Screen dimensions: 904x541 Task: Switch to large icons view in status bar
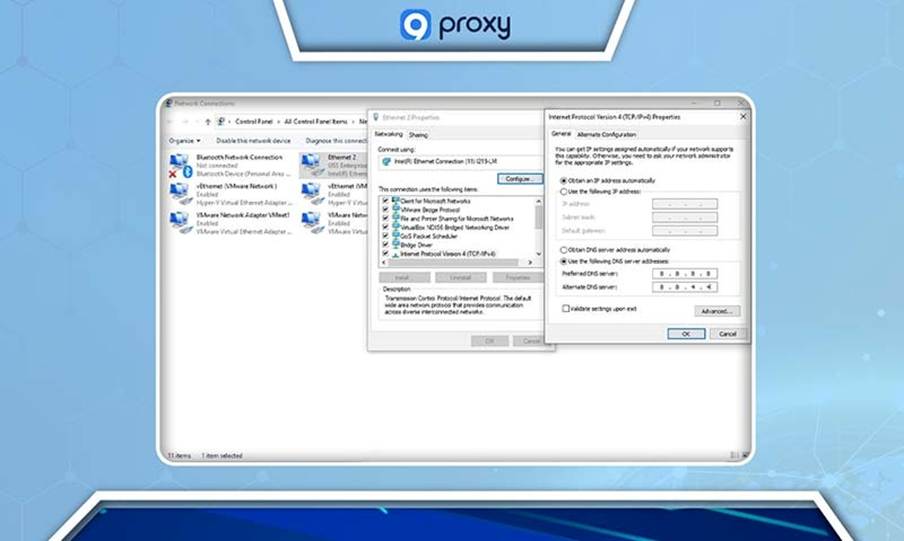pyautogui.click(x=744, y=456)
